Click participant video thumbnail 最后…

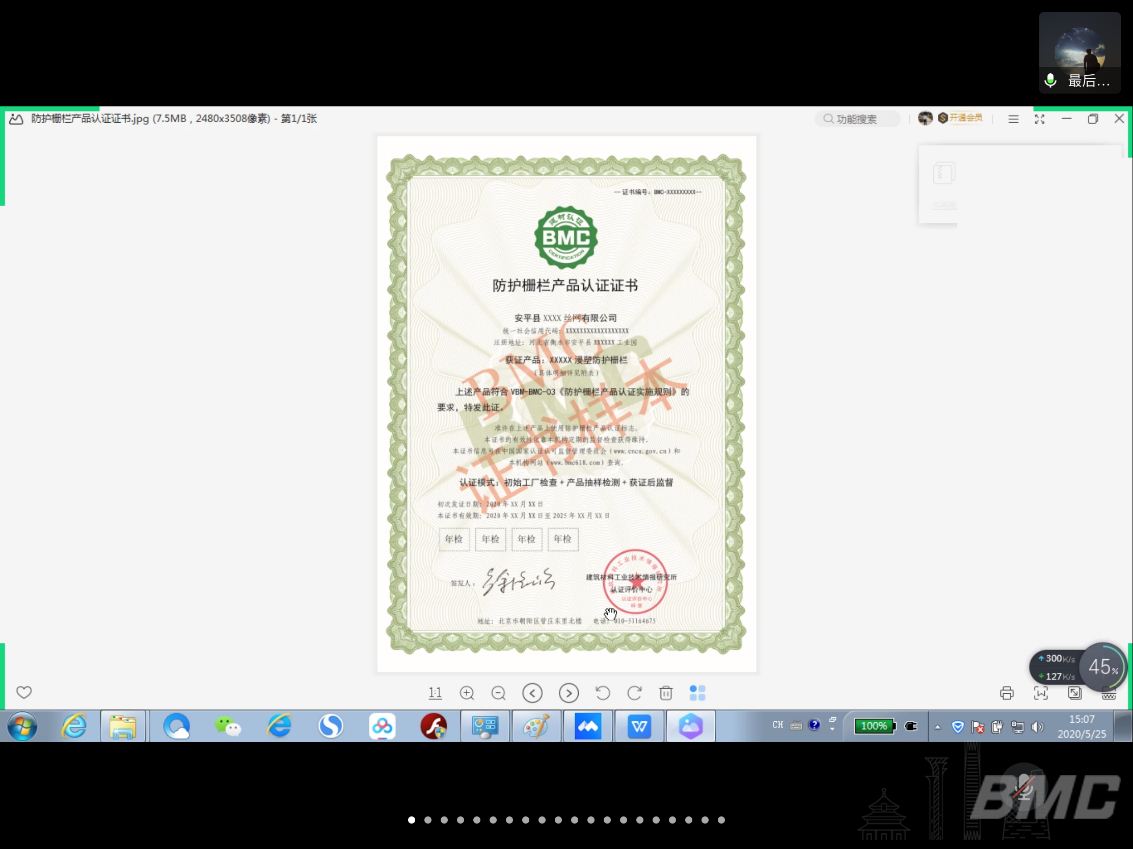(1080, 52)
